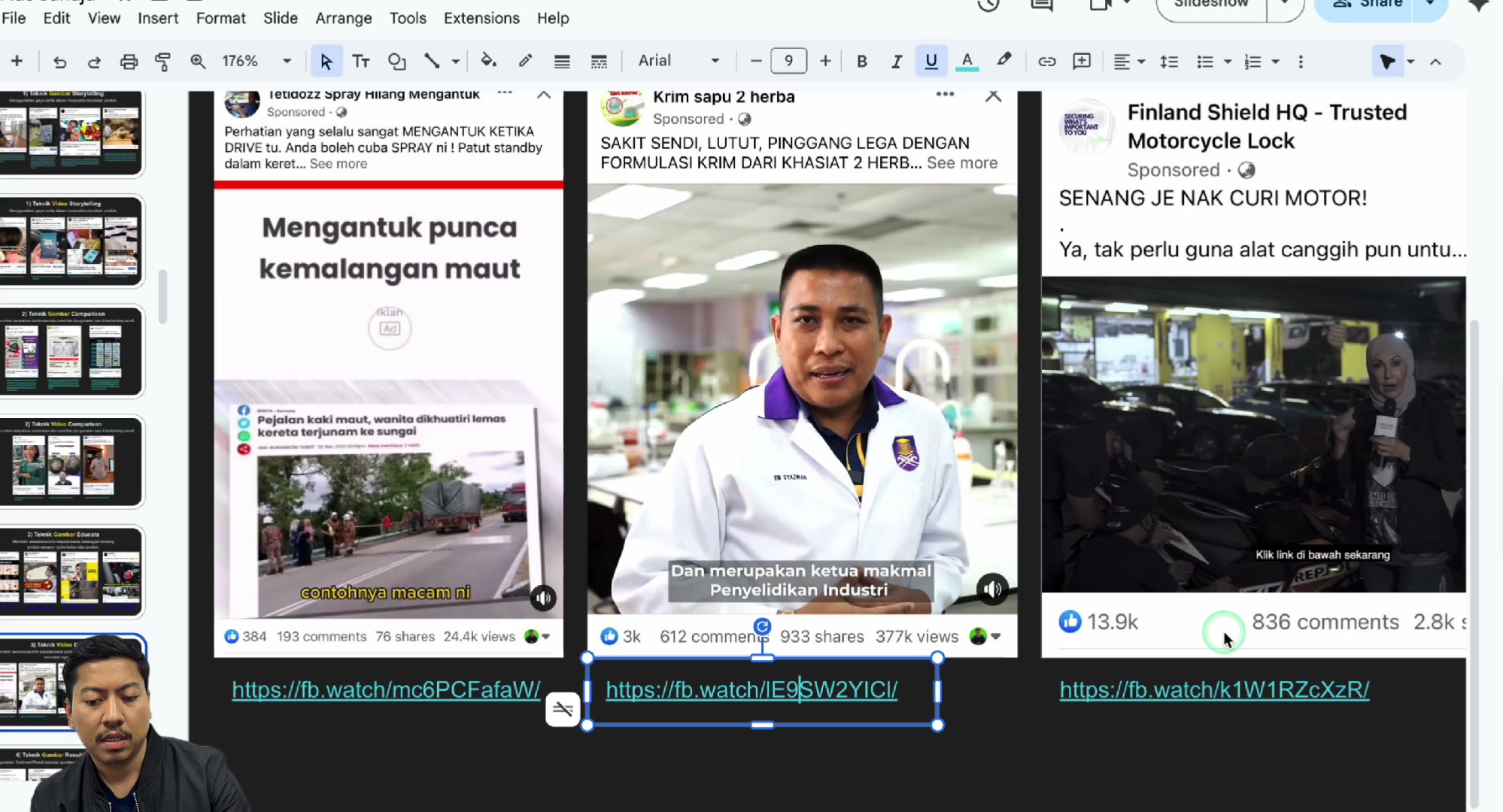This screenshot has width=1503, height=812.
Task: Click the new slide plus button
Action: point(17,62)
